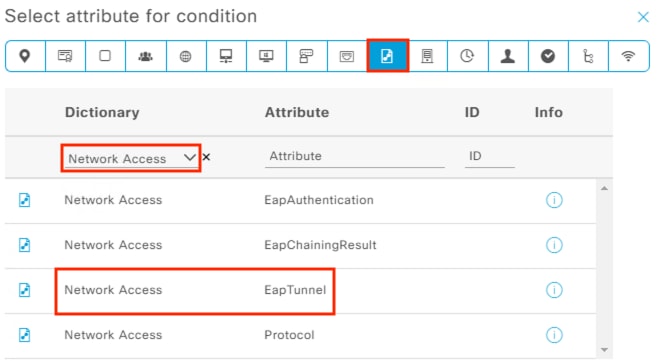Select the highlighted Network Access document icon
658x361 pixels.
click(387, 56)
